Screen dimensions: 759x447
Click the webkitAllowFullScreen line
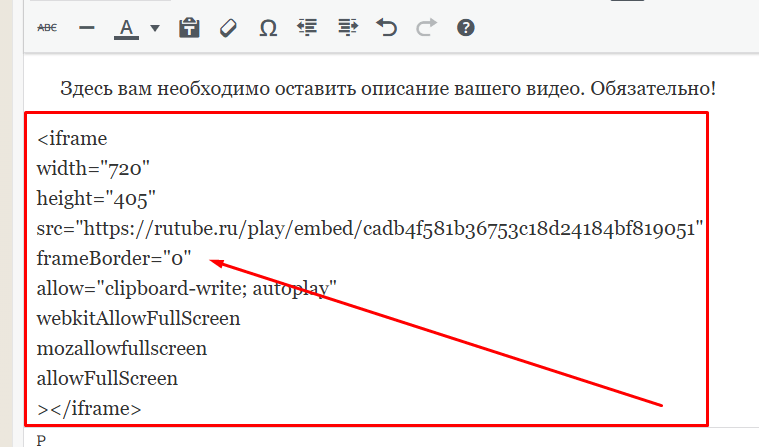[138, 319]
